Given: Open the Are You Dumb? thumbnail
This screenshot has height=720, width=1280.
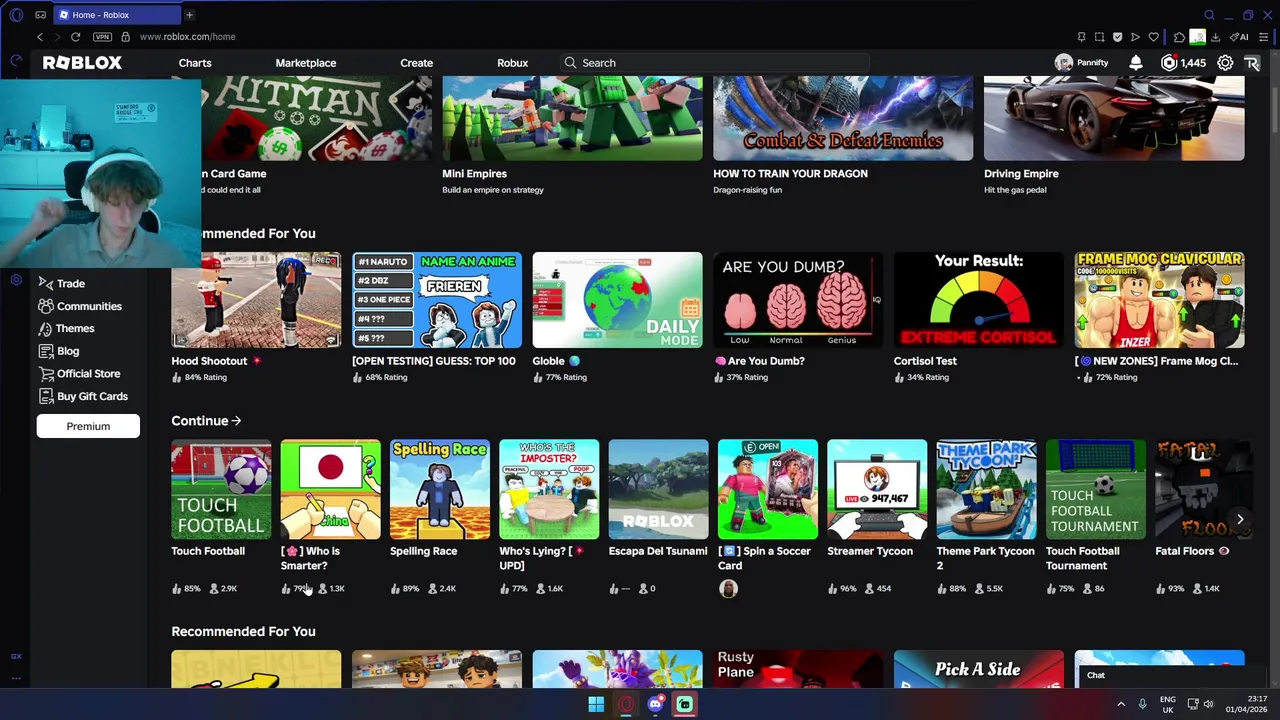Looking at the screenshot, I should click(x=798, y=300).
